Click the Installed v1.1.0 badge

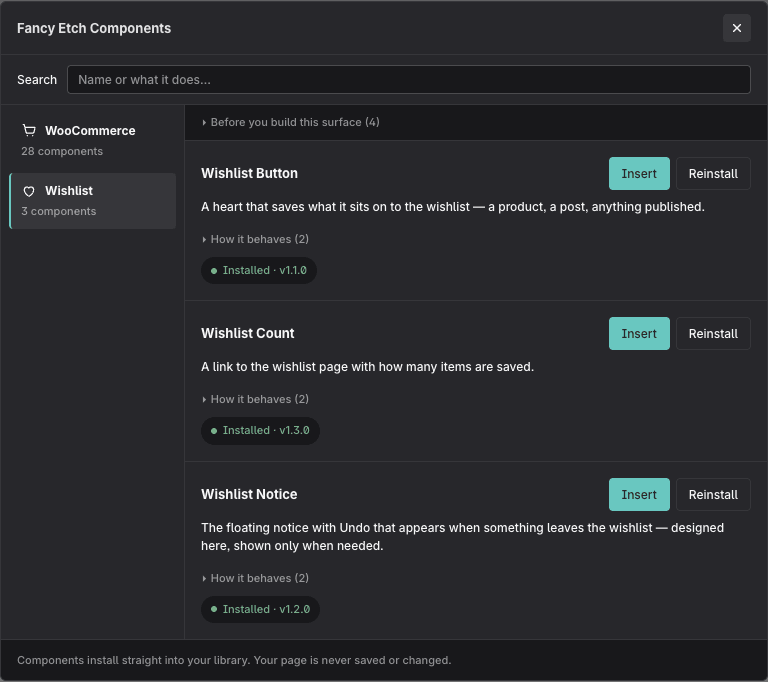pyautogui.click(x=259, y=270)
